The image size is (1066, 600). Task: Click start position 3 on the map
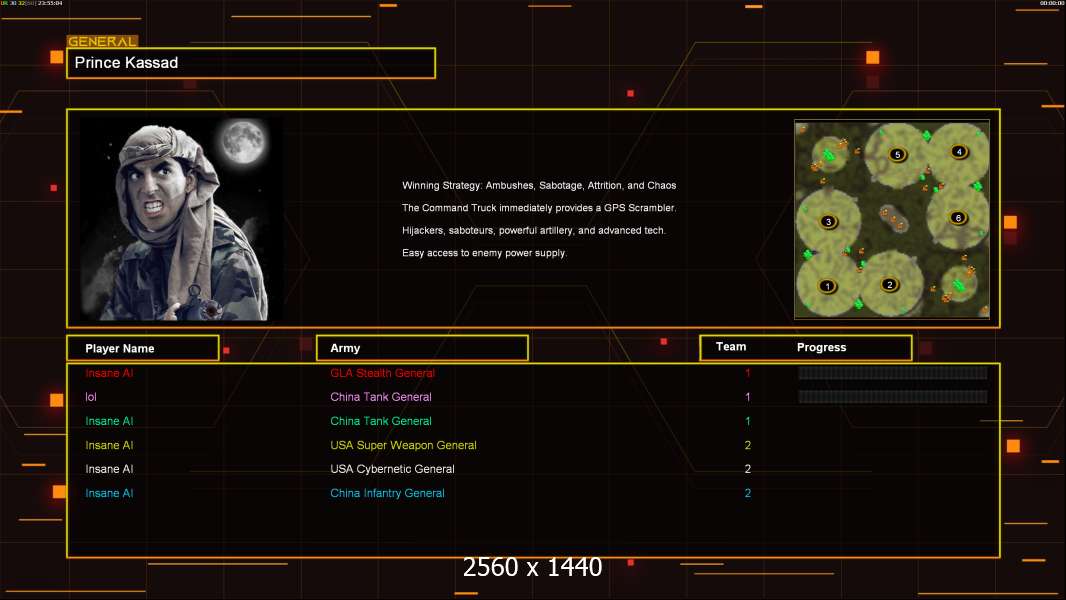pyautogui.click(x=828, y=222)
